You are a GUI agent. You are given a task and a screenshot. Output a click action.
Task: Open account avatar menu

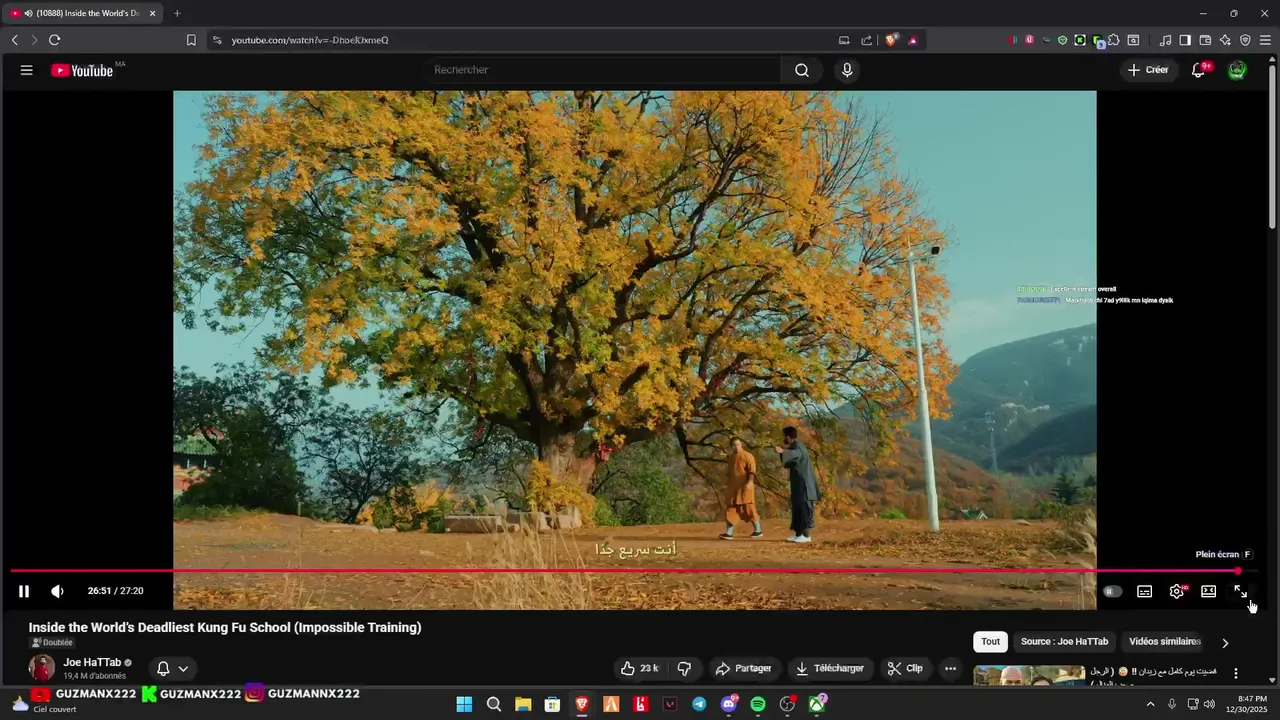(1237, 70)
